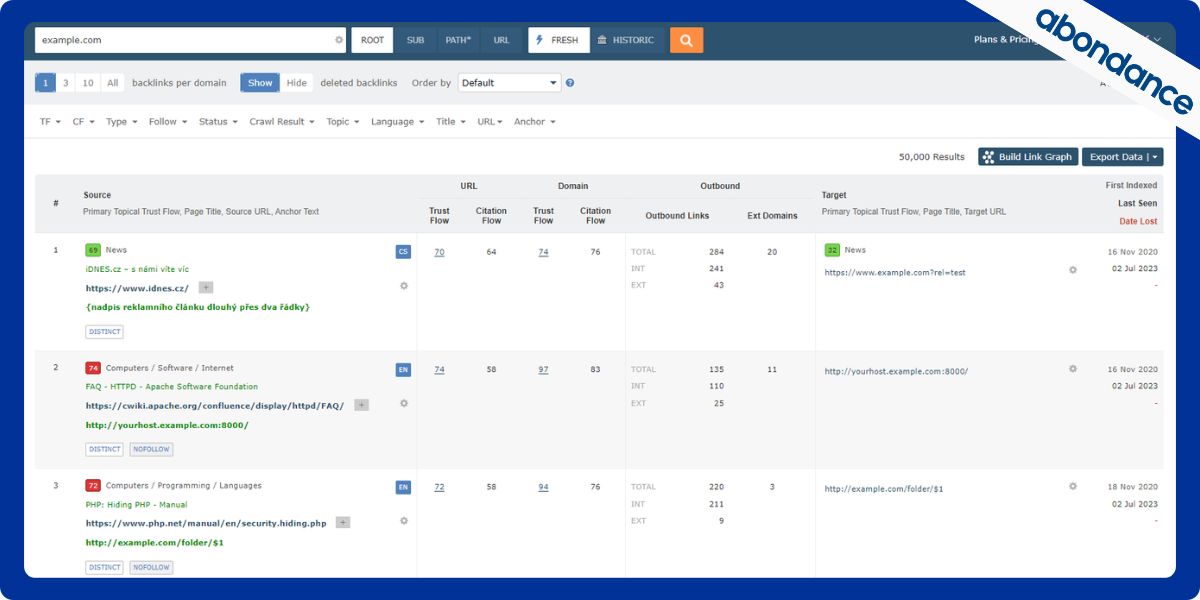The height and width of the screenshot is (600, 1200).
Task: Open https://www.idnes.cz/ source link
Action: (137, 288)
